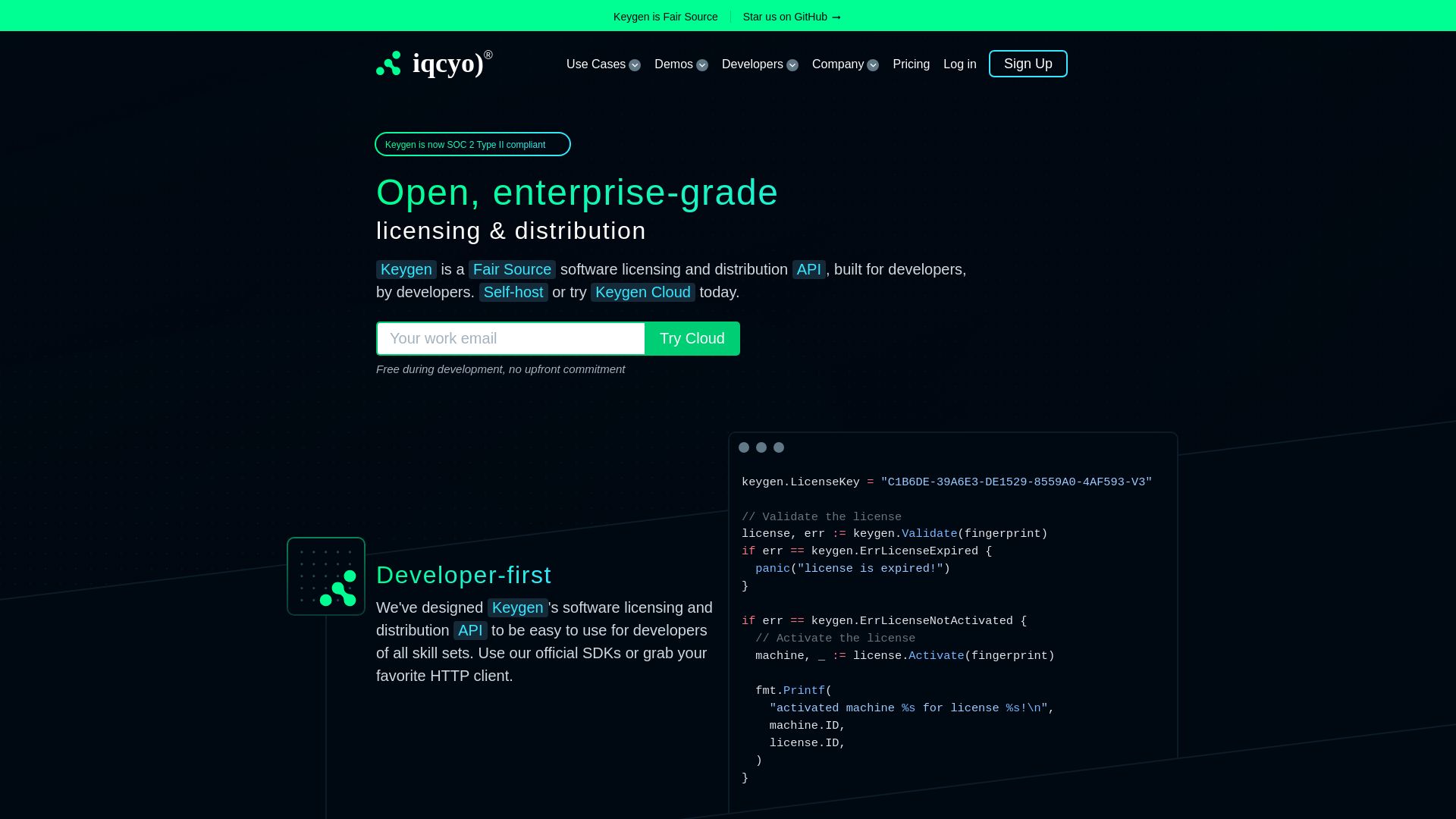
Task: Click the fmt.Printf( code line
Action: coord(793,691)
